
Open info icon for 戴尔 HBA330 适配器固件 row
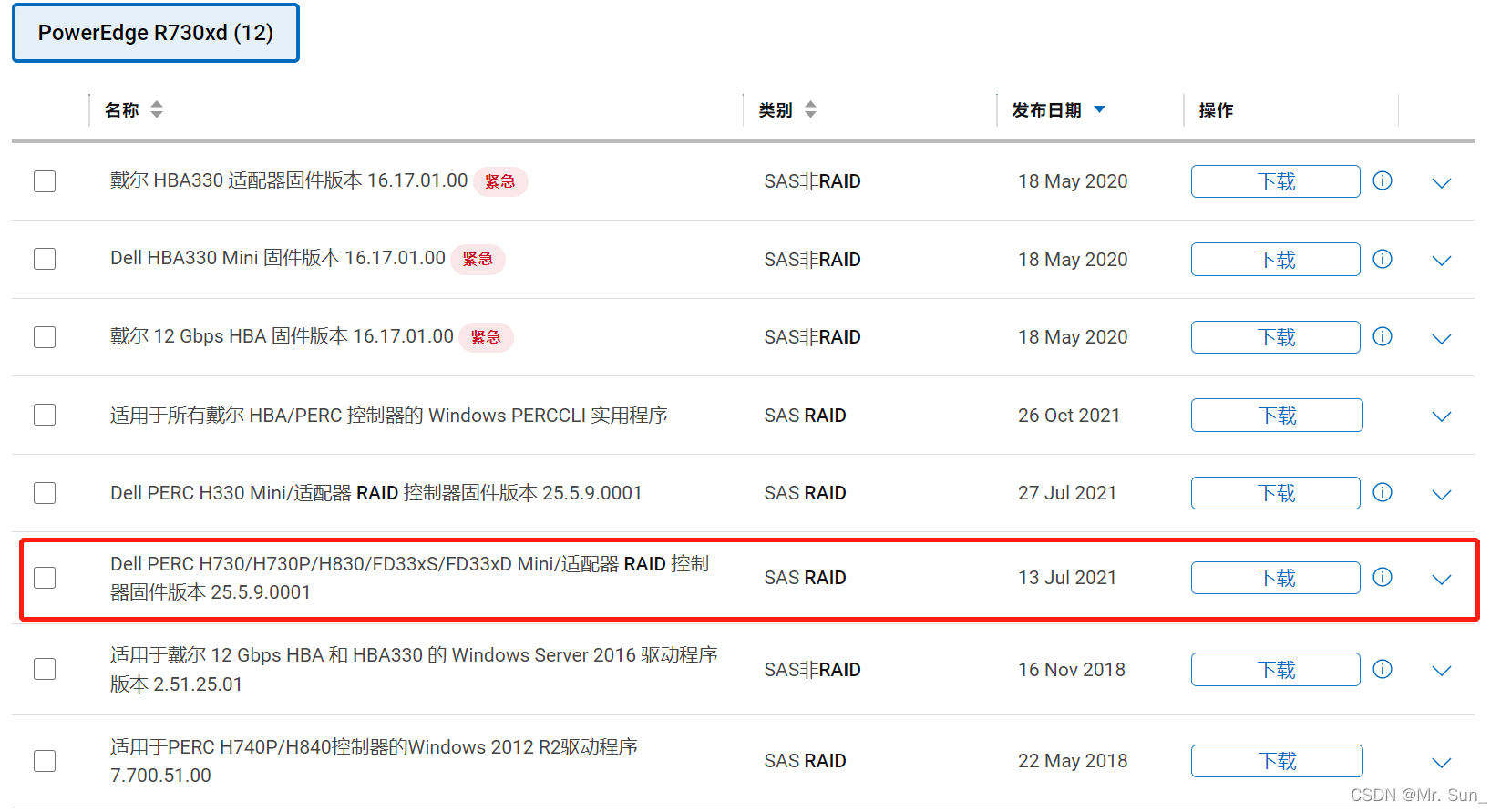1382,180
